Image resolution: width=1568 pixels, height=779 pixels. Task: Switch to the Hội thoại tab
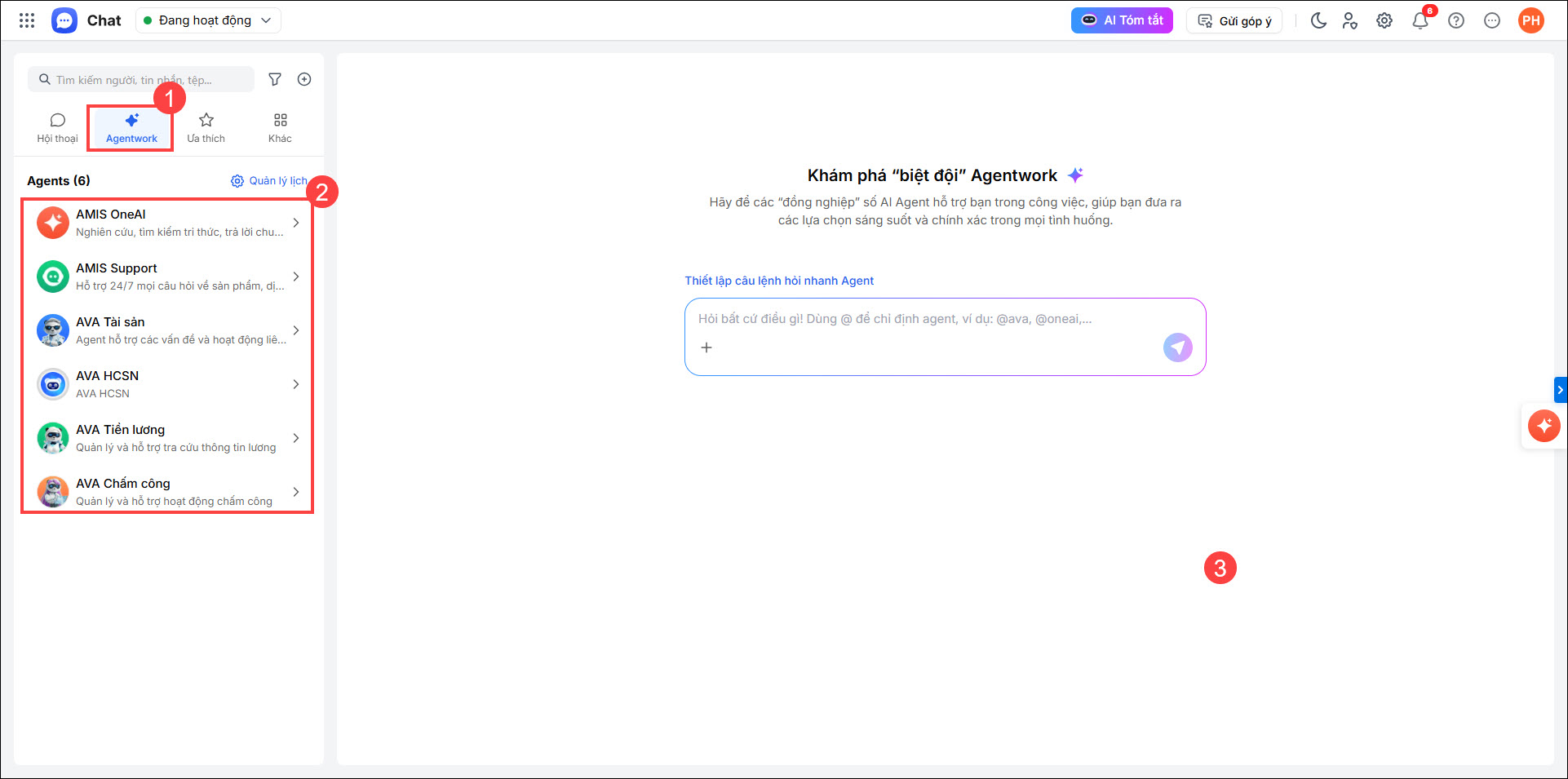point(57,129)
